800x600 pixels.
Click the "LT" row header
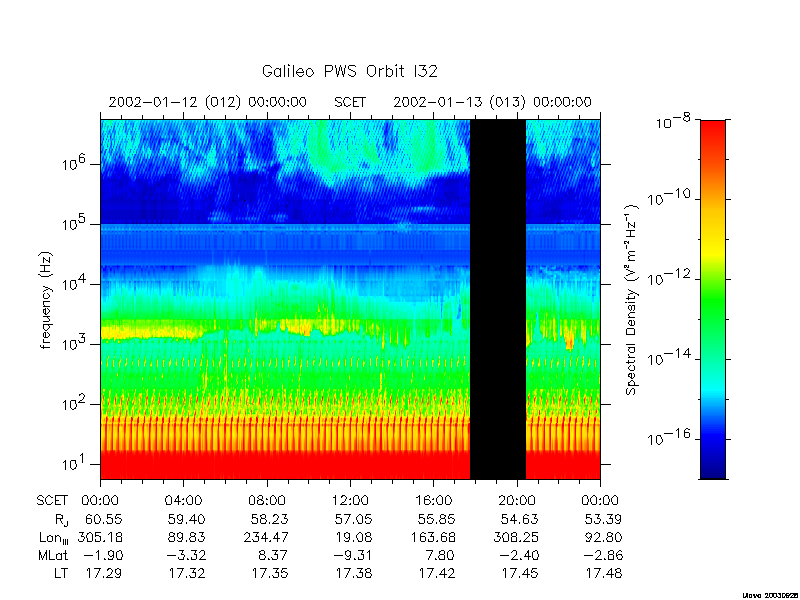(x=61, y=574)
